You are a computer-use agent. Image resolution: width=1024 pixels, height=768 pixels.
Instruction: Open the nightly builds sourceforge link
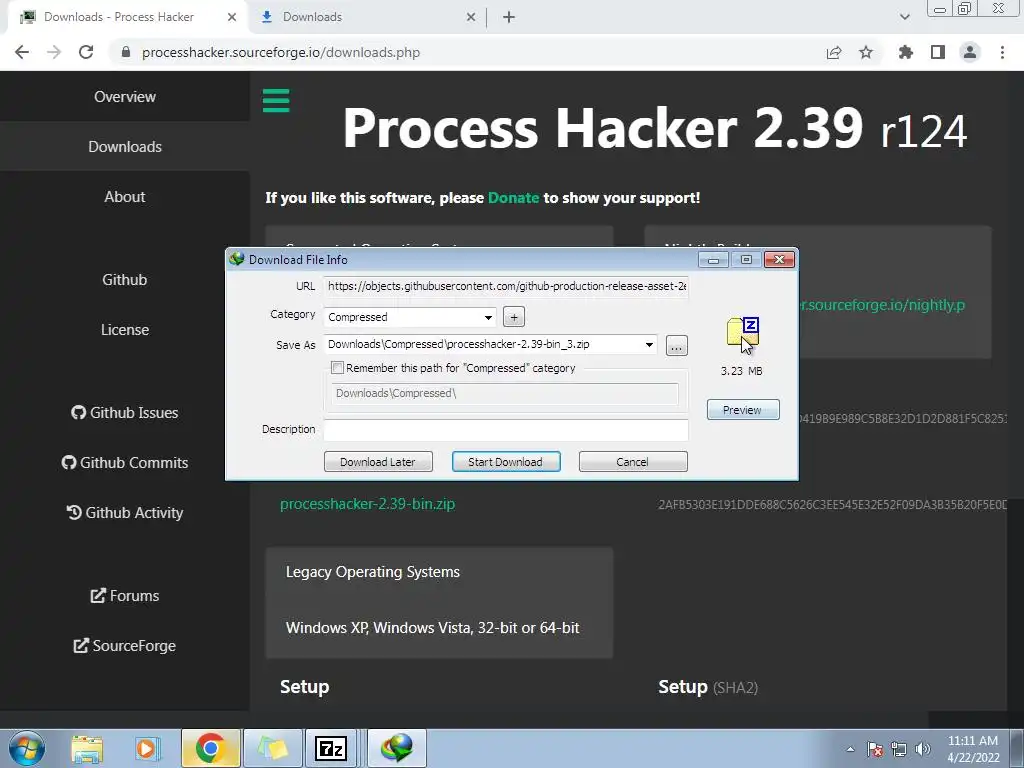click(882, 305)
